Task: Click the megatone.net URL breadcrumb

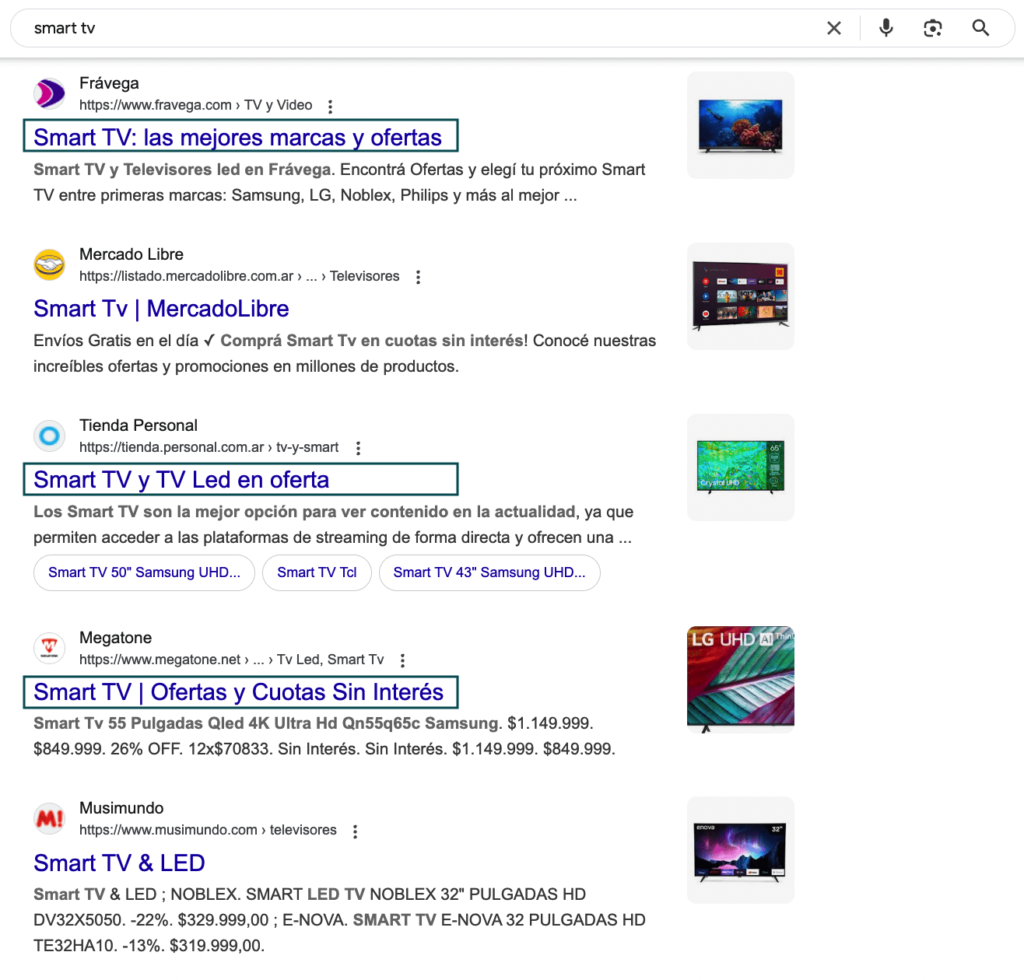Action: 231,659
